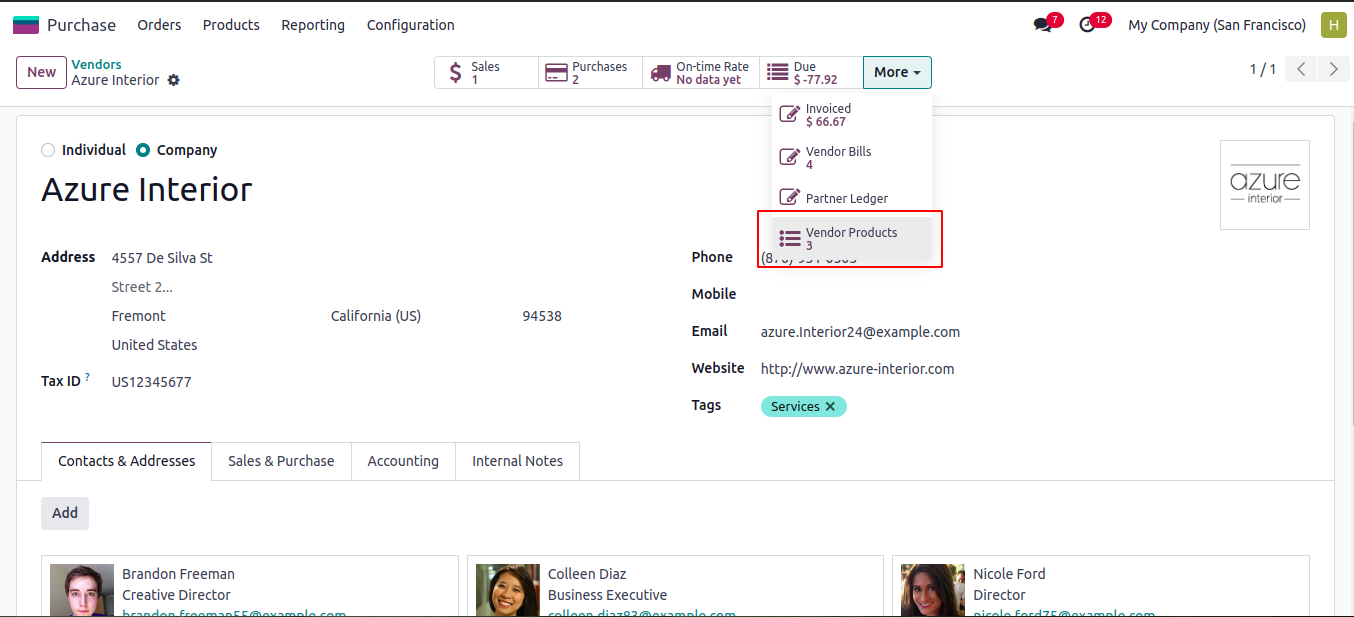Click the record pager 1 / 1
The image size is (1354, 617).
[1263, 69]
